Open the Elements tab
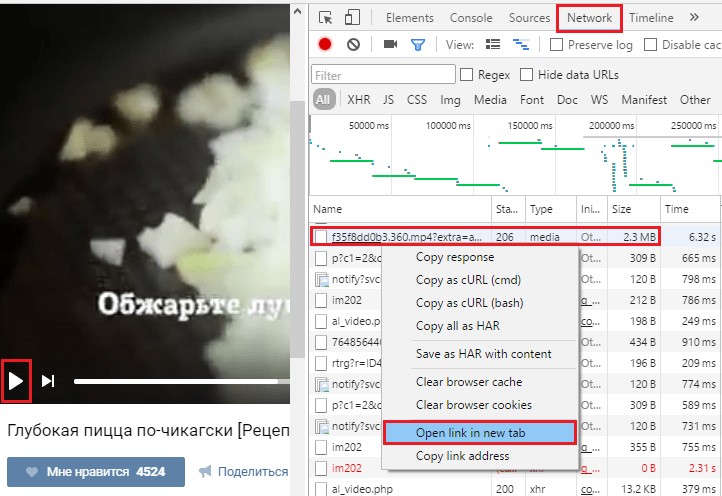Screen dimensions: 722x496 tap(410, 18)
